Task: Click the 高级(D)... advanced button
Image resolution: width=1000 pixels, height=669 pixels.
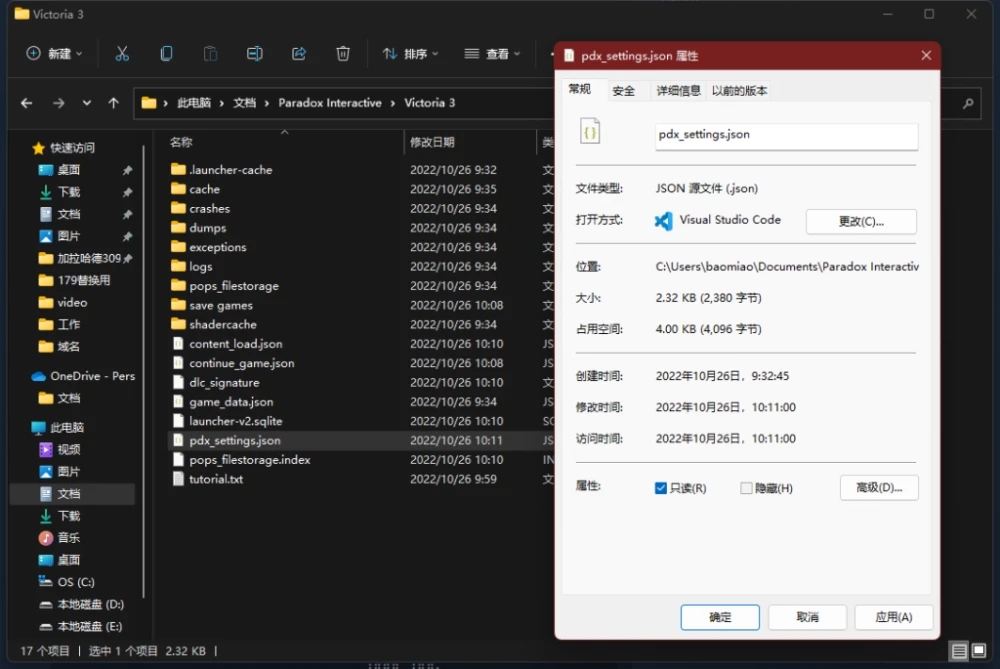Action: (x=879, y=488)
